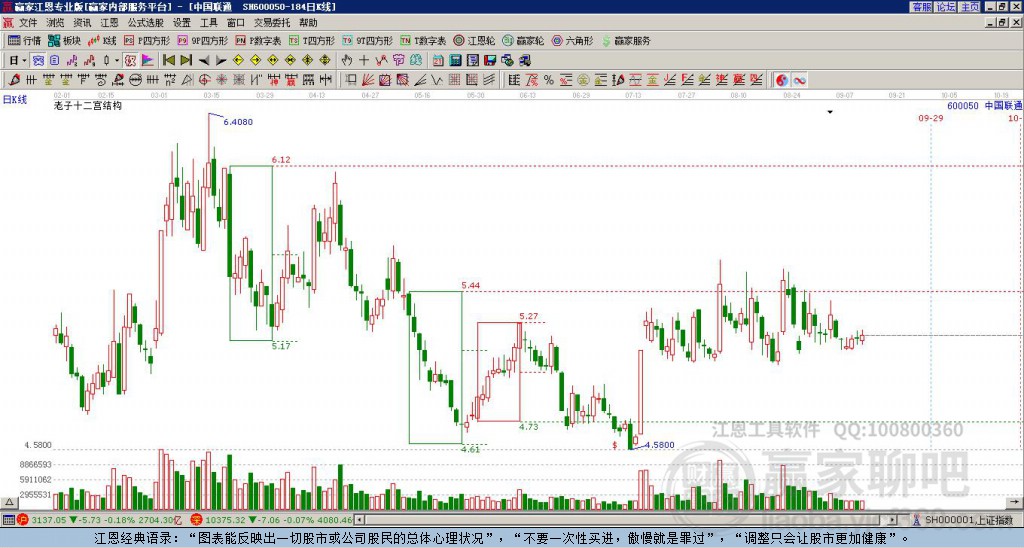Click the 4.5800 low price marker

pyautogui.click(x=660, y=445)
